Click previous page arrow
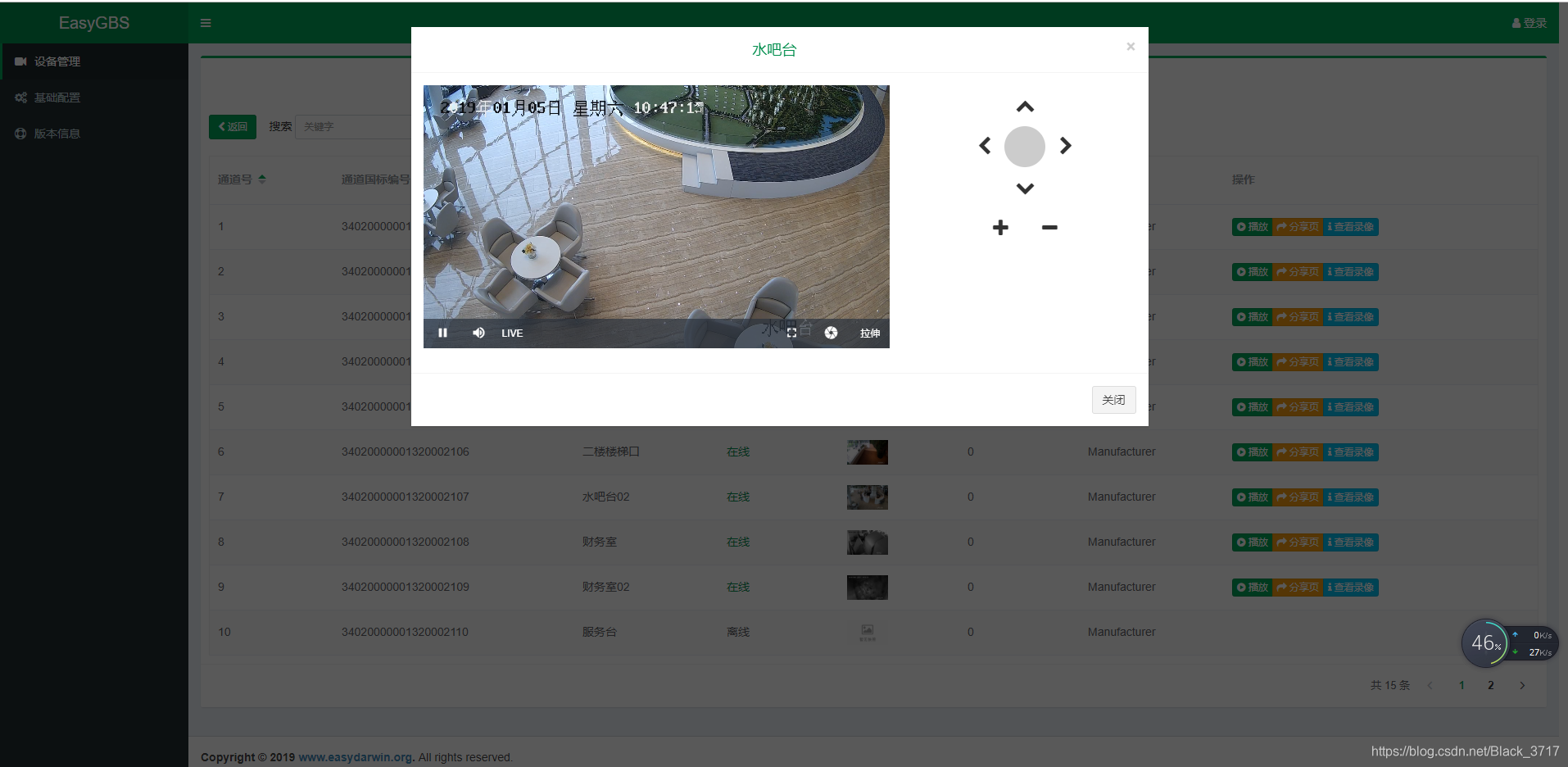The width and height of the screenshot is (1568, 767). click(x=1430, y=686)
